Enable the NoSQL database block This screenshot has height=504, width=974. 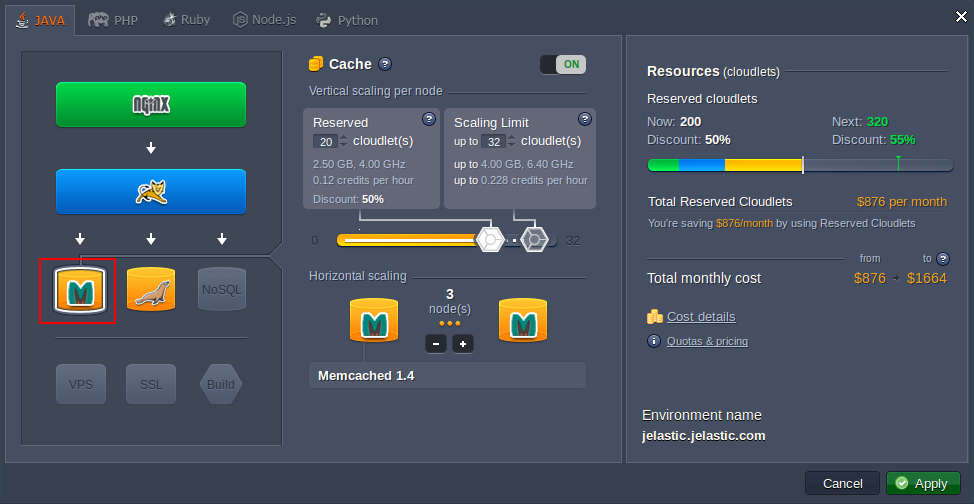coord(222,289)
